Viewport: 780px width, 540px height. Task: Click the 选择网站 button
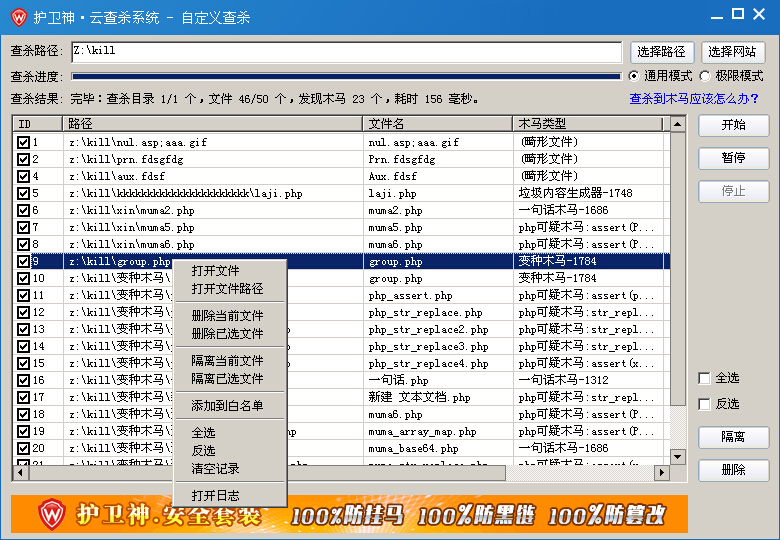[733, 52]
